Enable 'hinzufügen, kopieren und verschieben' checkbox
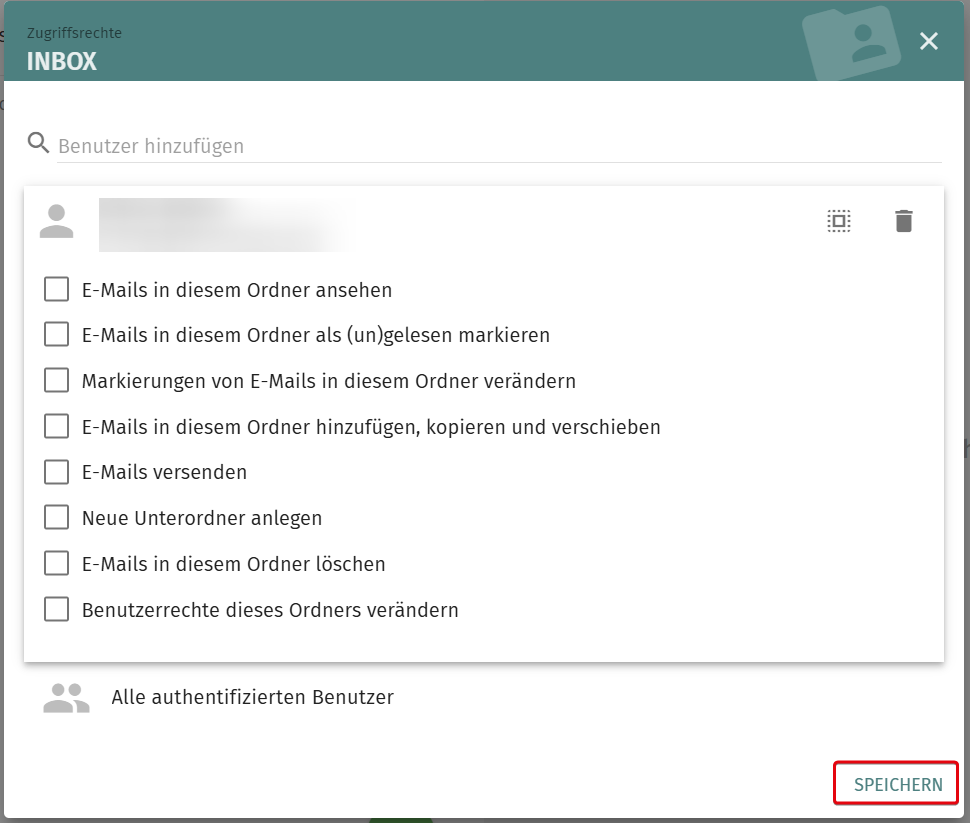Image resolution: width=970 pixels, height=823 pixels. (x=57, y=427)
